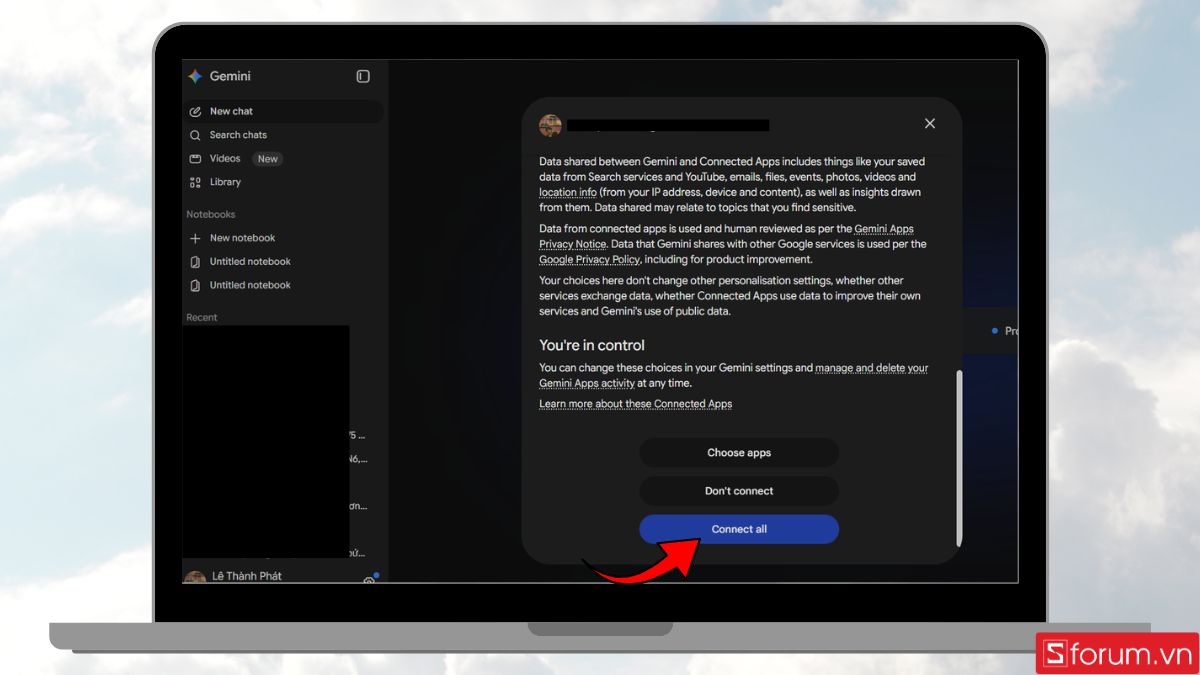
Task: Click the Connect all button
Action: click(x=739, y=529)
